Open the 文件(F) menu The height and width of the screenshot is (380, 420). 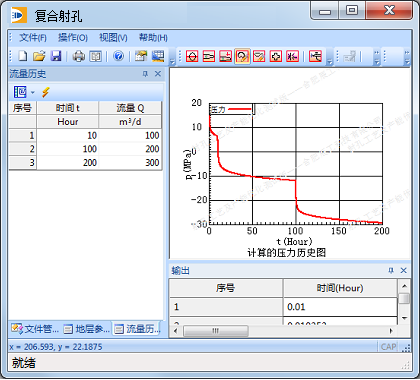click(x=33, y=38)
